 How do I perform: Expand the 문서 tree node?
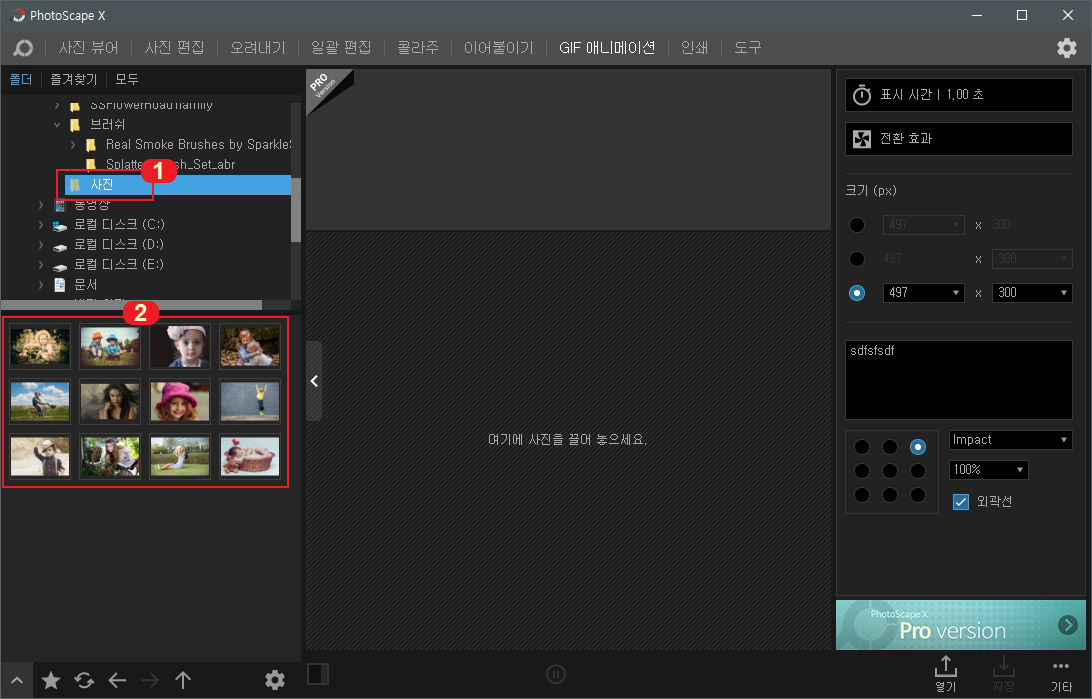pyautogui.click(x=41, y=285)
